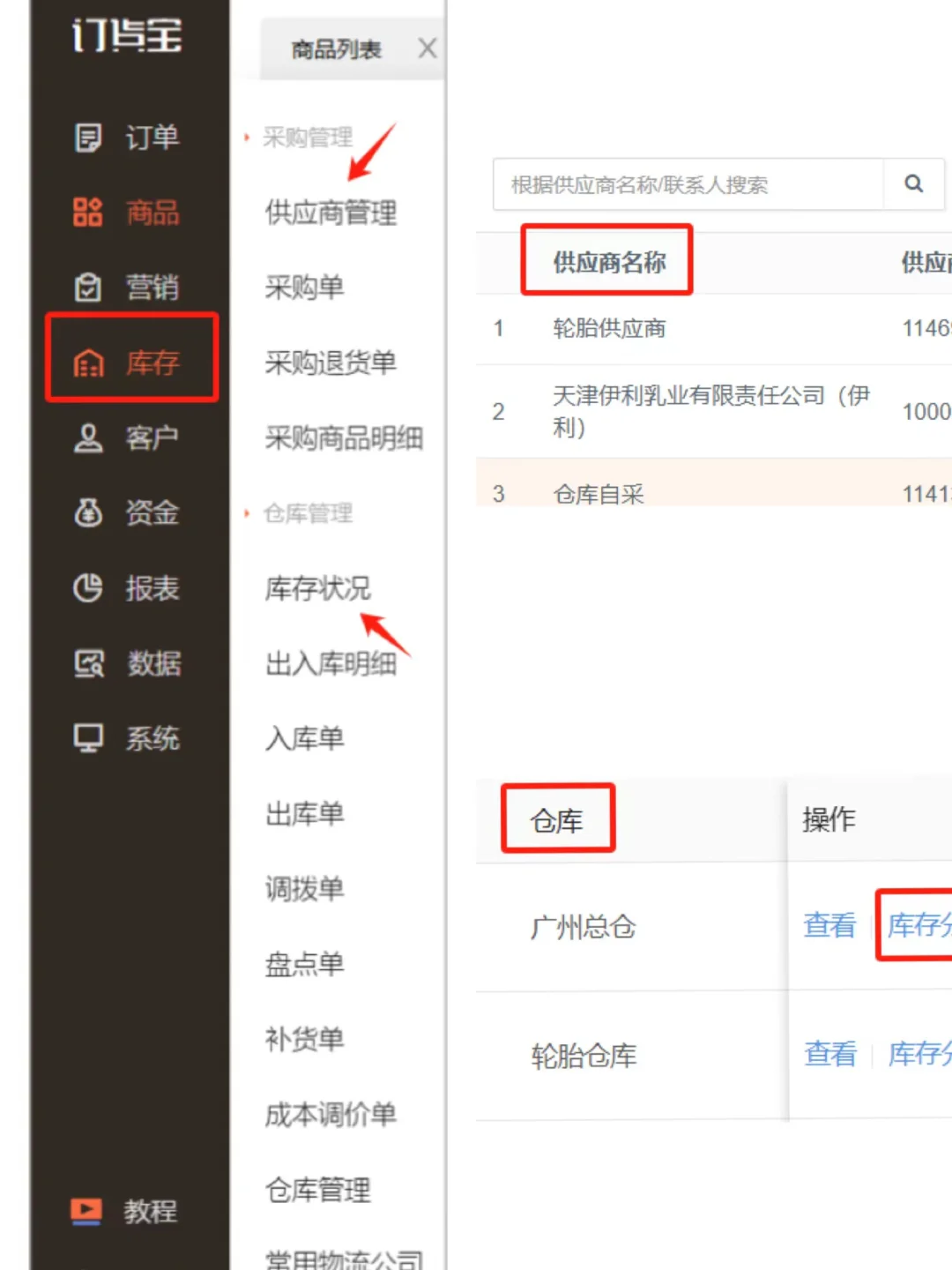Click the 营销 sidebar icon
This screenshot has height=1270, width=952.
pos(86,288)
